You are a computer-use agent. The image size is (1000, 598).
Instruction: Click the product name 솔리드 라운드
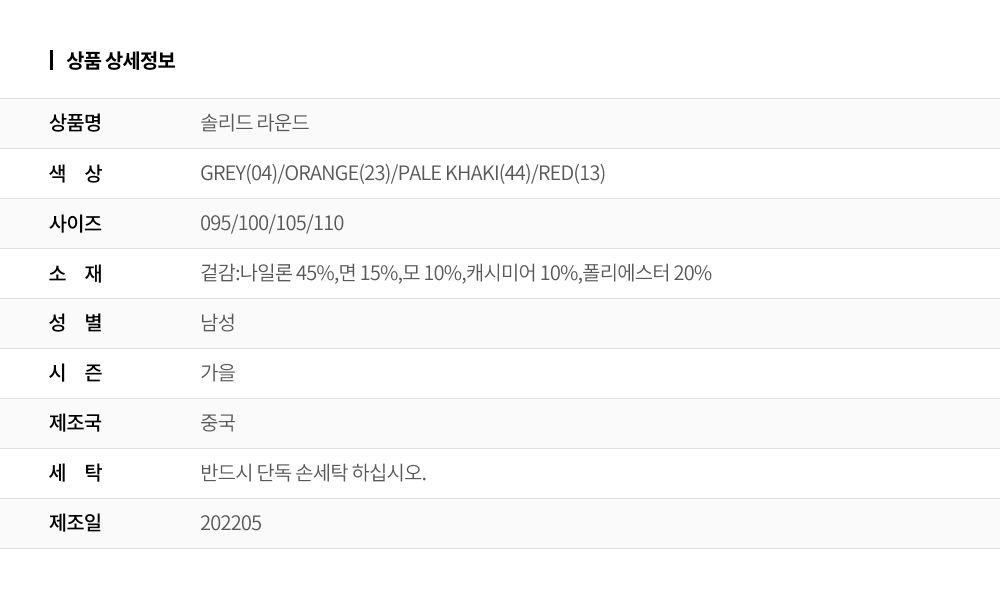coord(254,123)
